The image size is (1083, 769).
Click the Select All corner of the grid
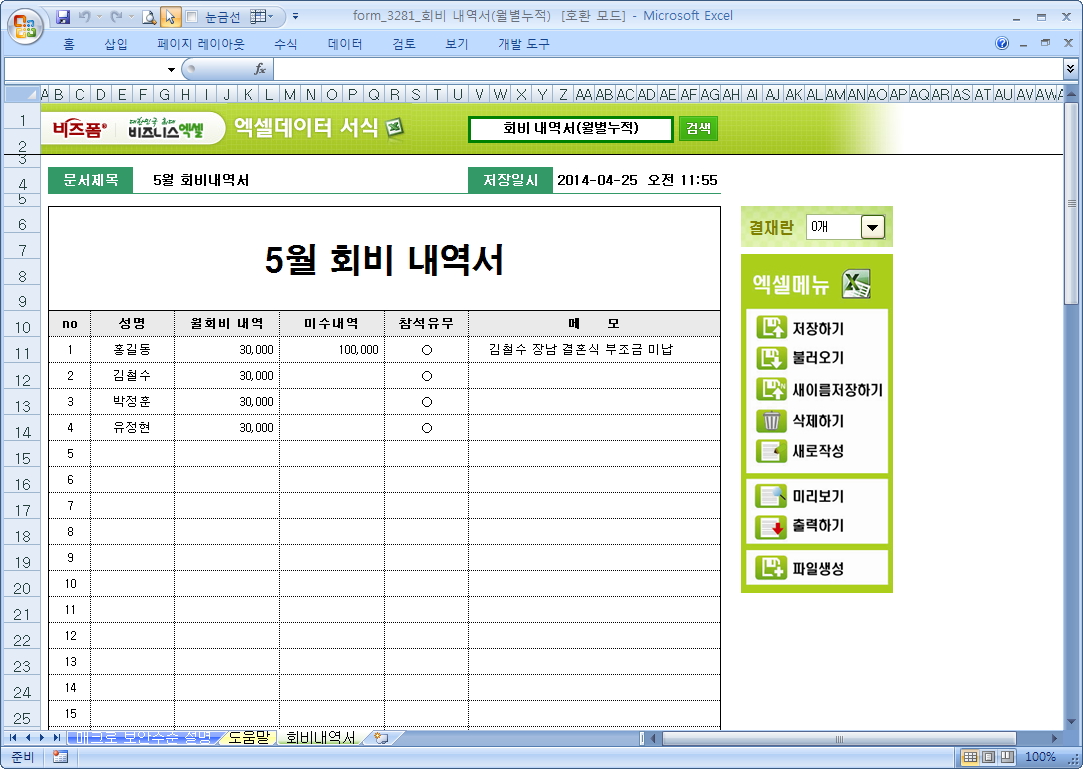tap(22, 94)
